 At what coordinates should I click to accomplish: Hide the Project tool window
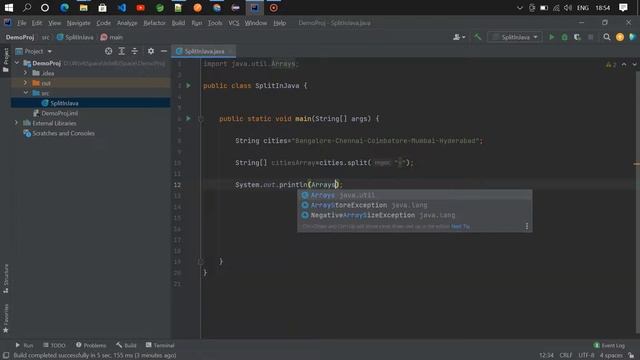pyautogui.click(x=164, y=51)
